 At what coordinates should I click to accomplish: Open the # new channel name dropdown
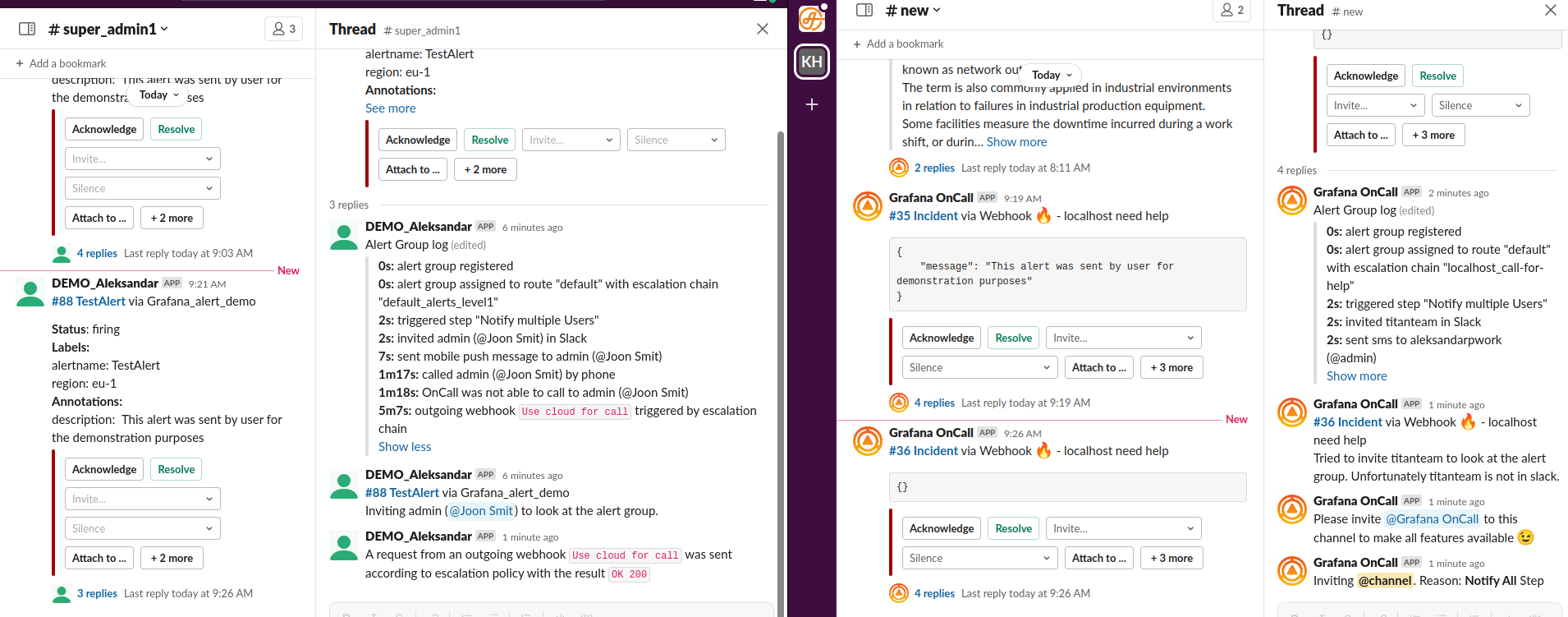913,10
